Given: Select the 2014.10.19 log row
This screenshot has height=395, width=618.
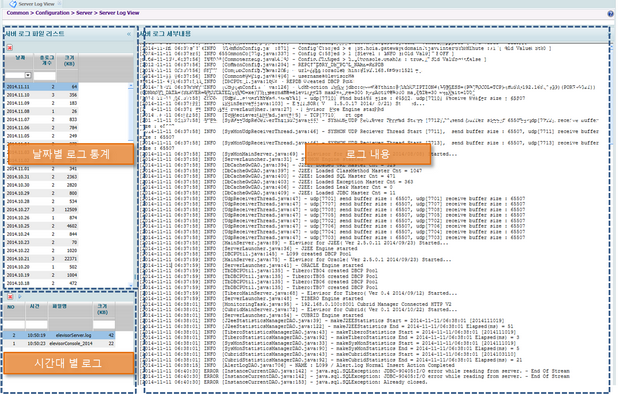Looking at the screenshot, I should pyautogui.click(x=42, y=275).
